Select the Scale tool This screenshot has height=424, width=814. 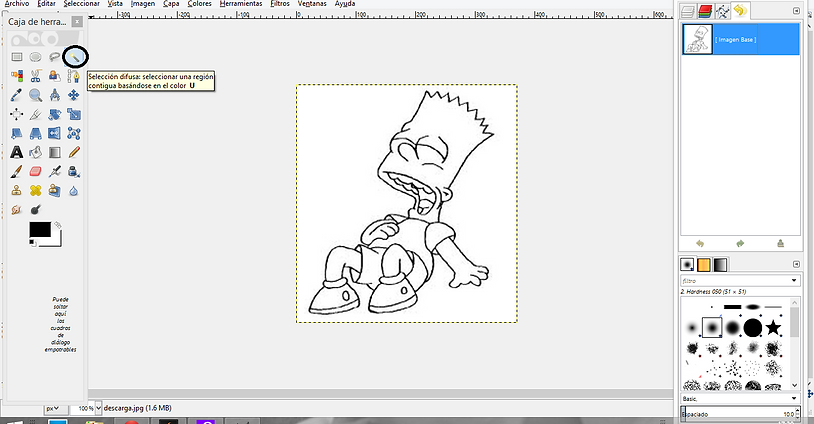point(74,114)
